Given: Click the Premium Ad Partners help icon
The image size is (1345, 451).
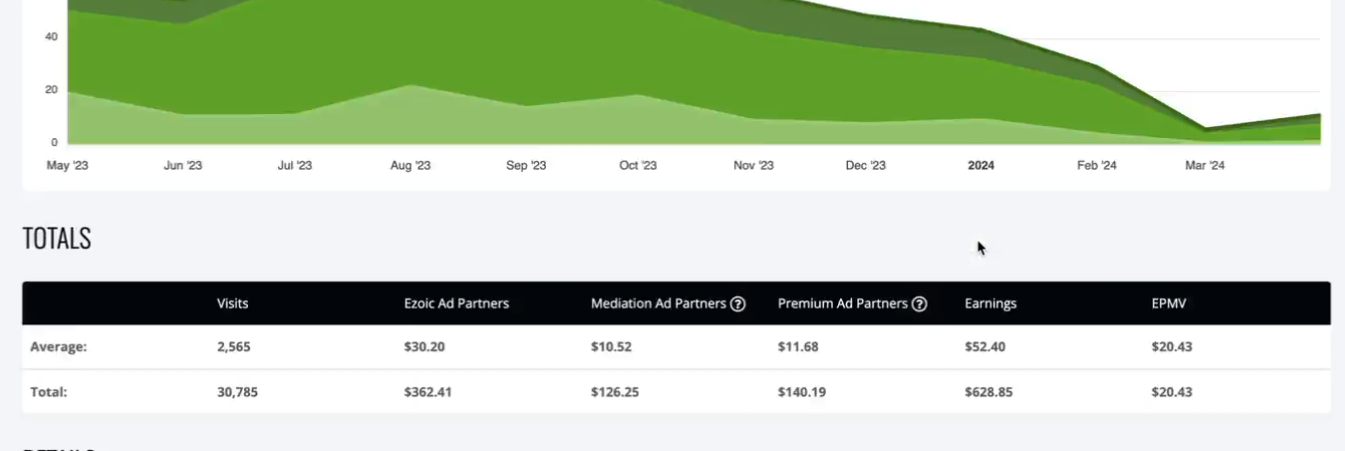Looking at the screenshot, I should [919, 304].
